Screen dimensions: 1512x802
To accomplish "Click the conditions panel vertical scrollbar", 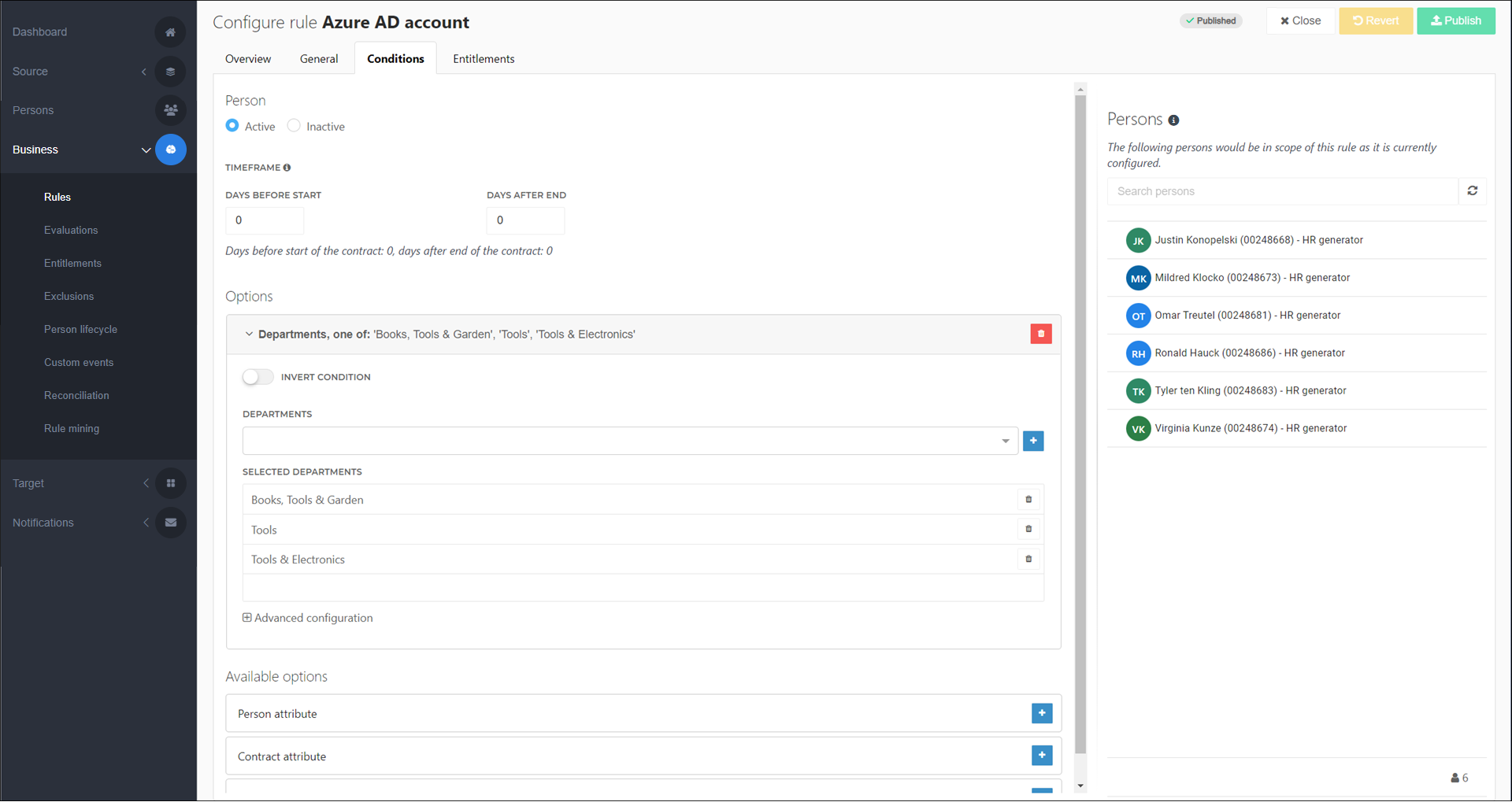I will pyautogui.click(x=1080, y=425).
